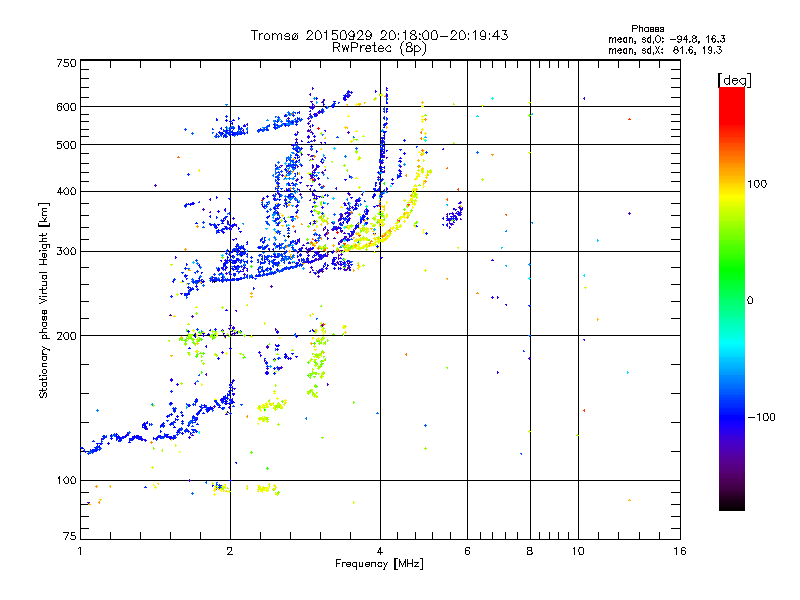Click the '[deg]' colorbar unit label
The height and width of the screenshot is (600, 800).
pyautogui.click(x=734, y=80)
